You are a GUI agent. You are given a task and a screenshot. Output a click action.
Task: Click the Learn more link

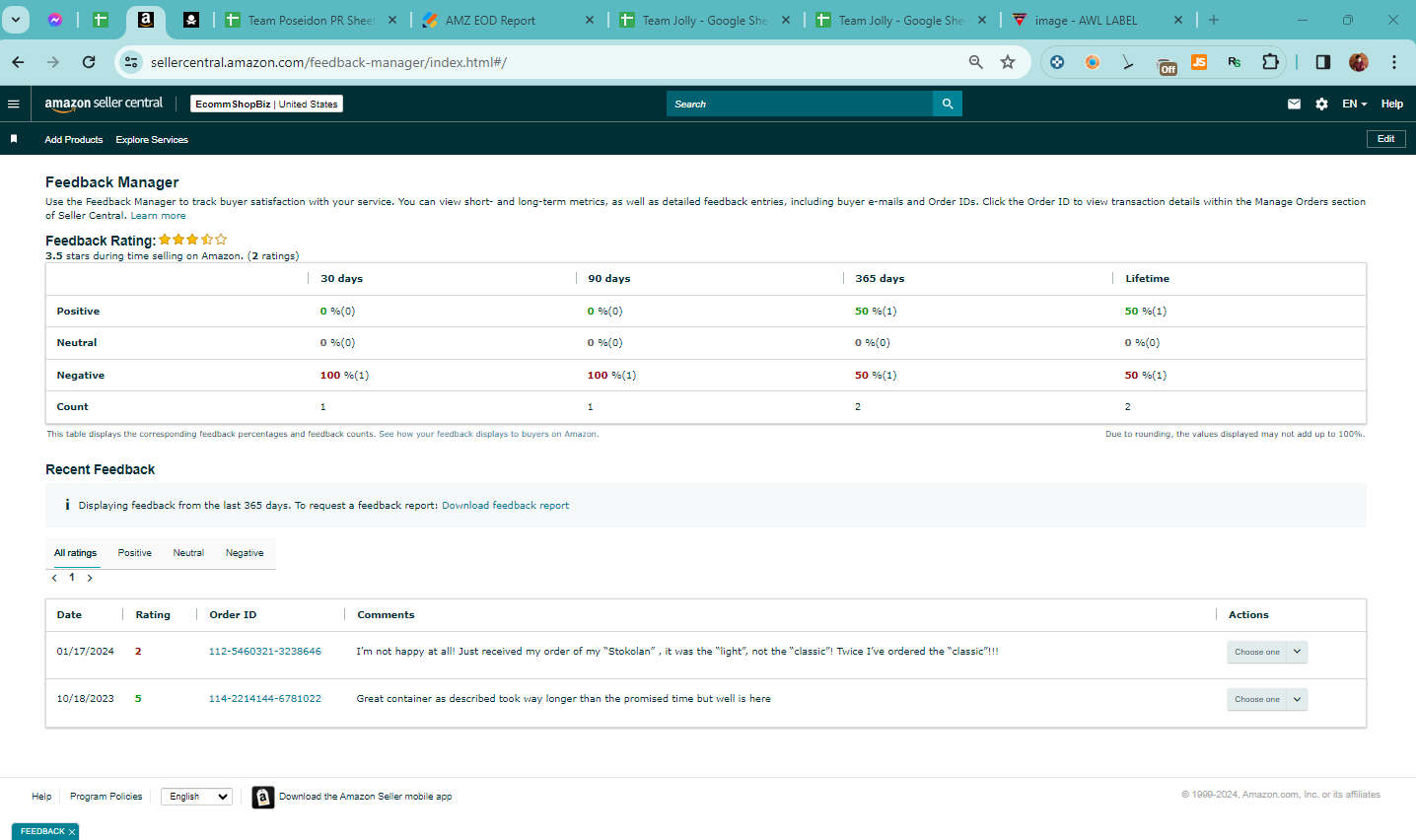click(x=159, y=216)
